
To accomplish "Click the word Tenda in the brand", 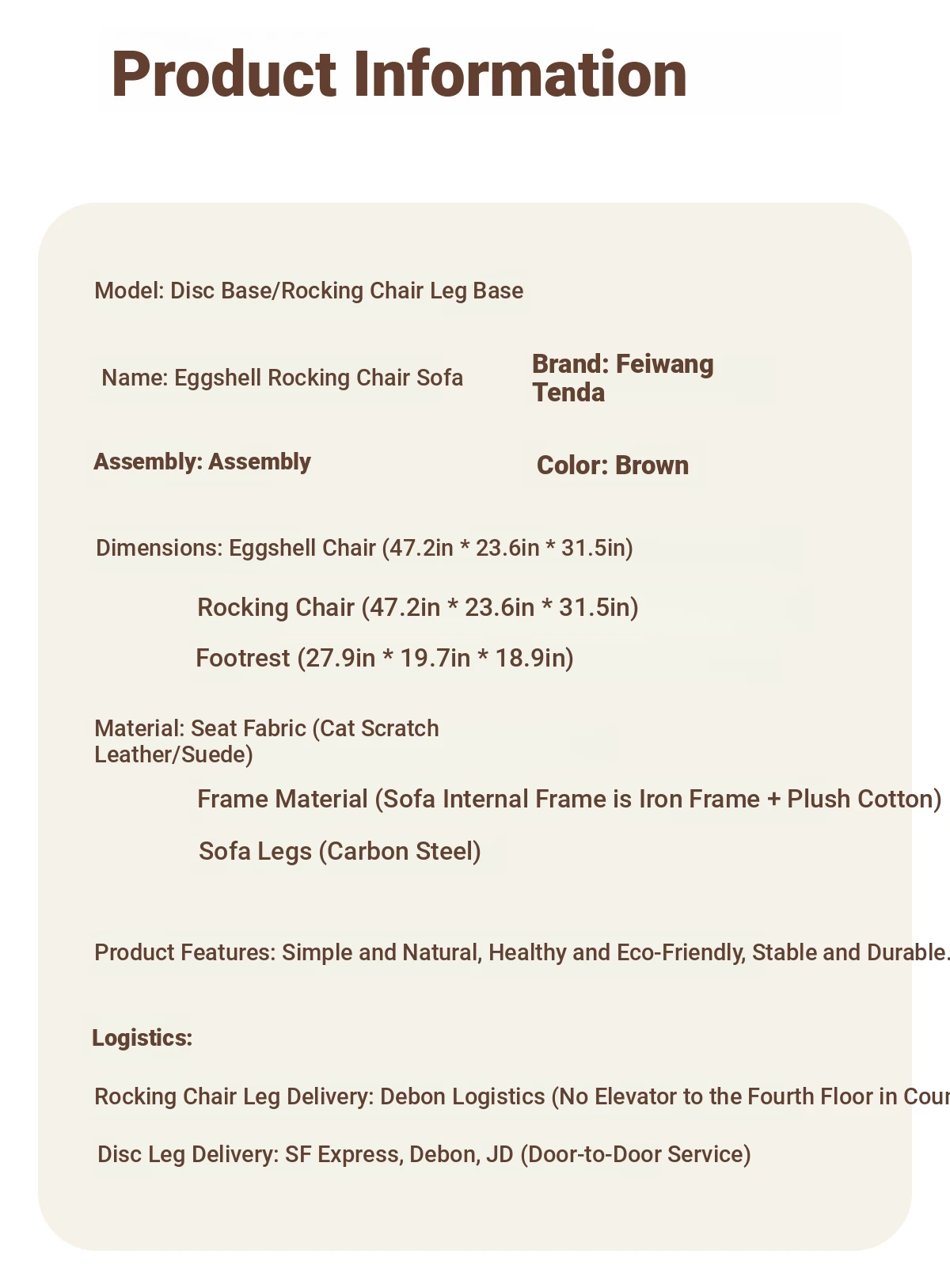I will tap(568, 393).
